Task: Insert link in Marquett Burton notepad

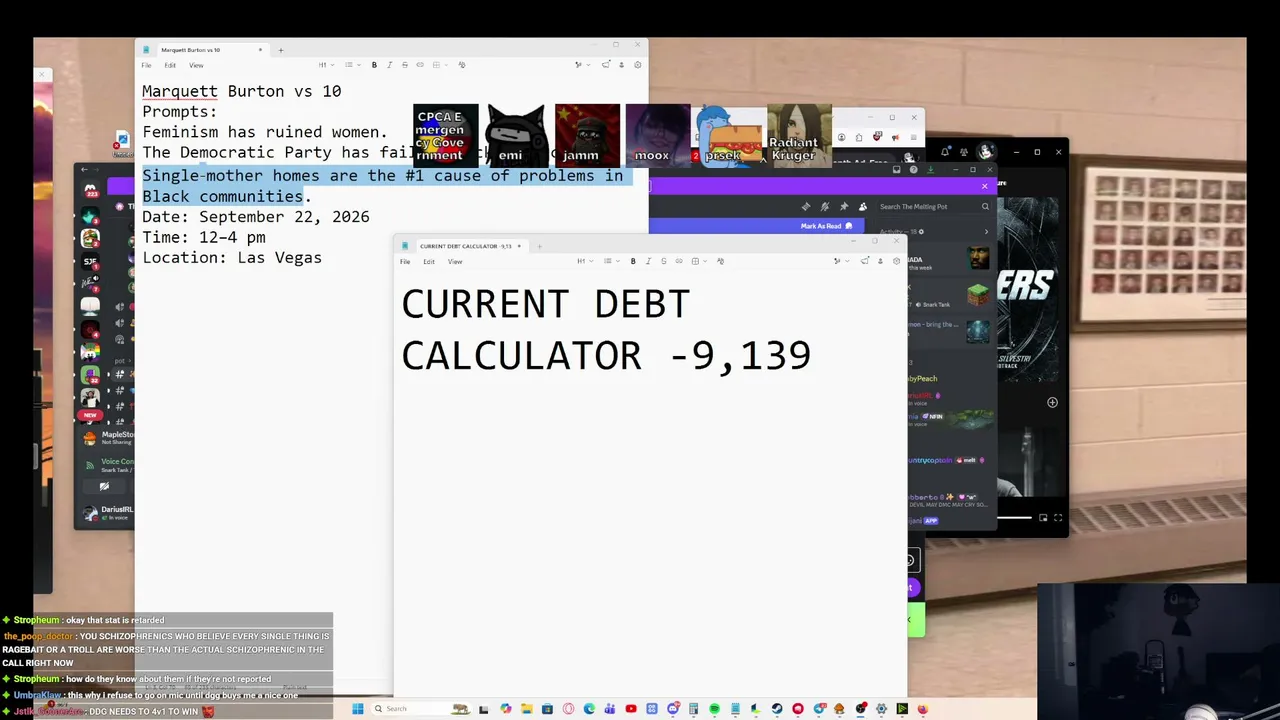Action: tap(420, 65)
